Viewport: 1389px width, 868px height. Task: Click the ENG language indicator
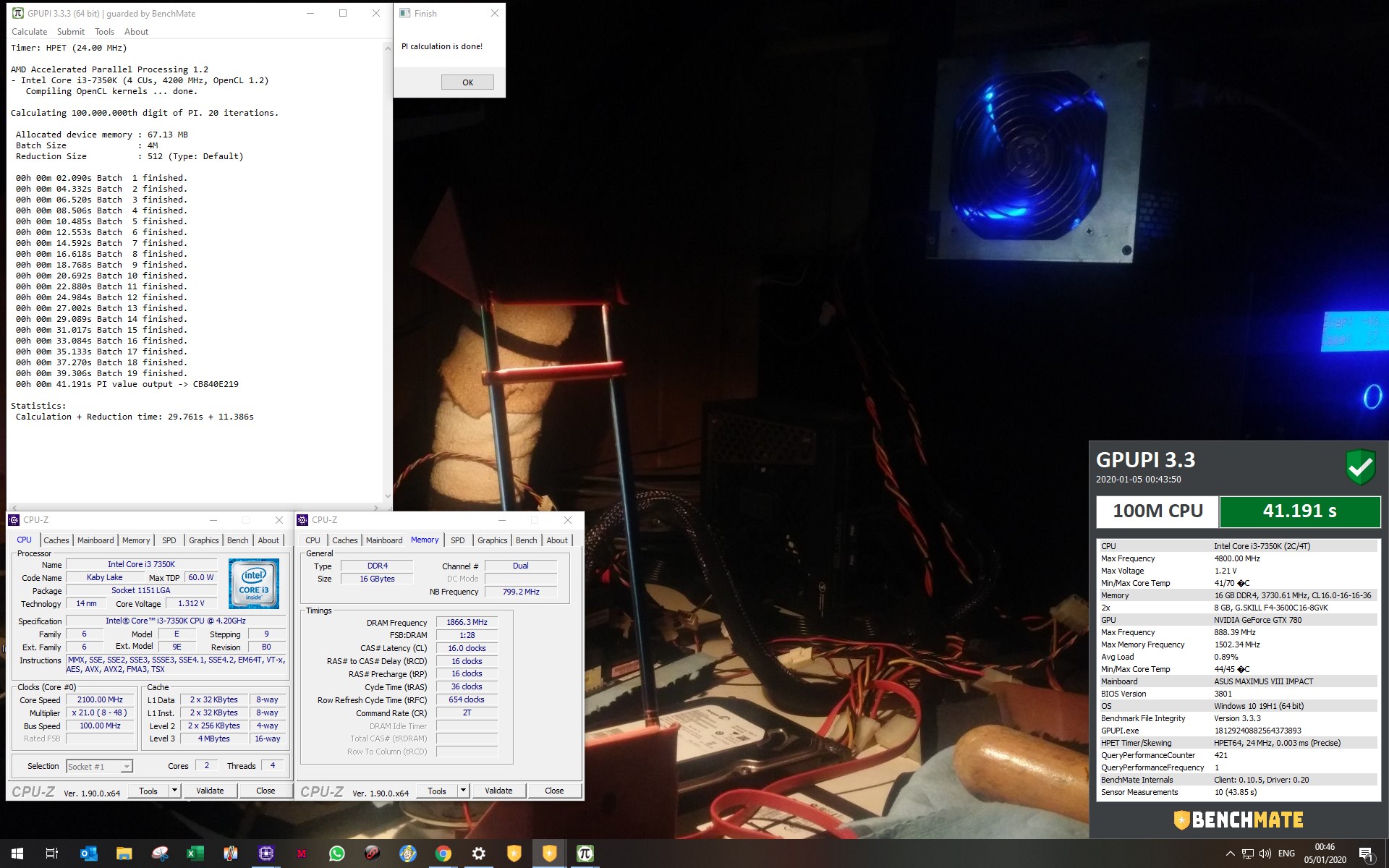(1286, 854)
